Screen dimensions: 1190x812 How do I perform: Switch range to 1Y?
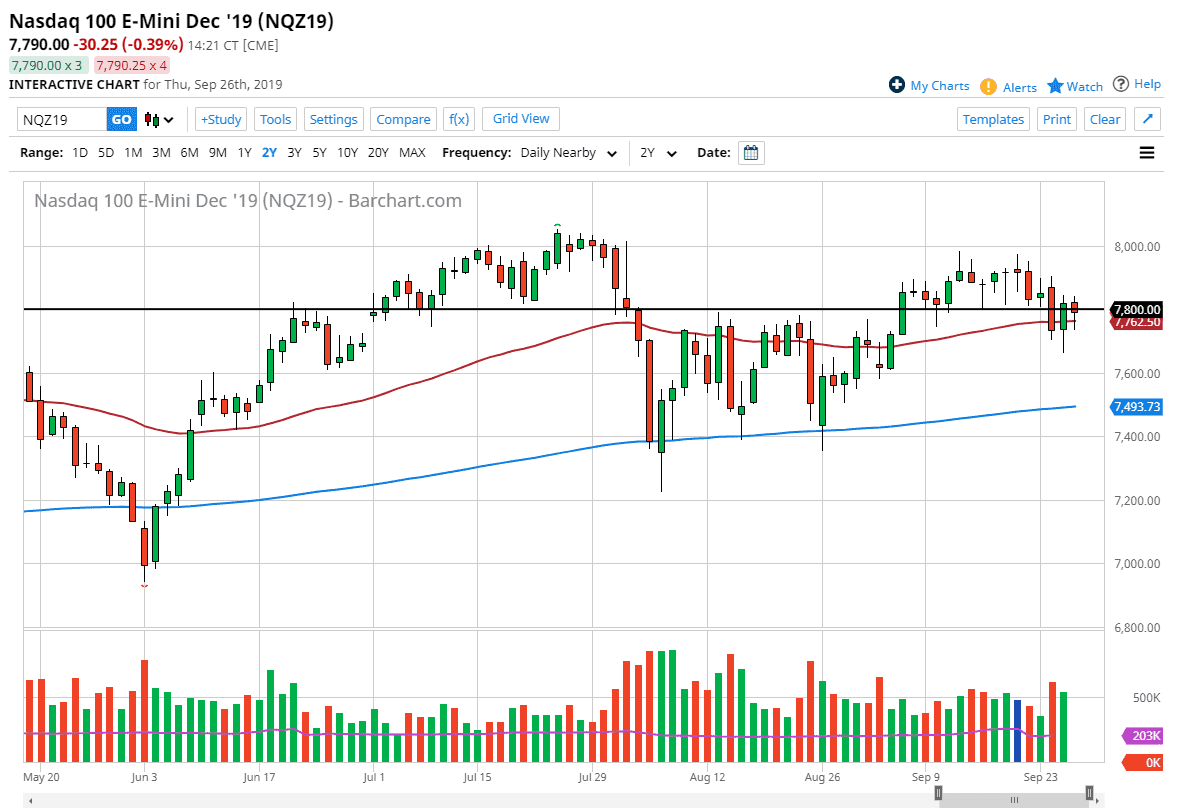(244, 153)
